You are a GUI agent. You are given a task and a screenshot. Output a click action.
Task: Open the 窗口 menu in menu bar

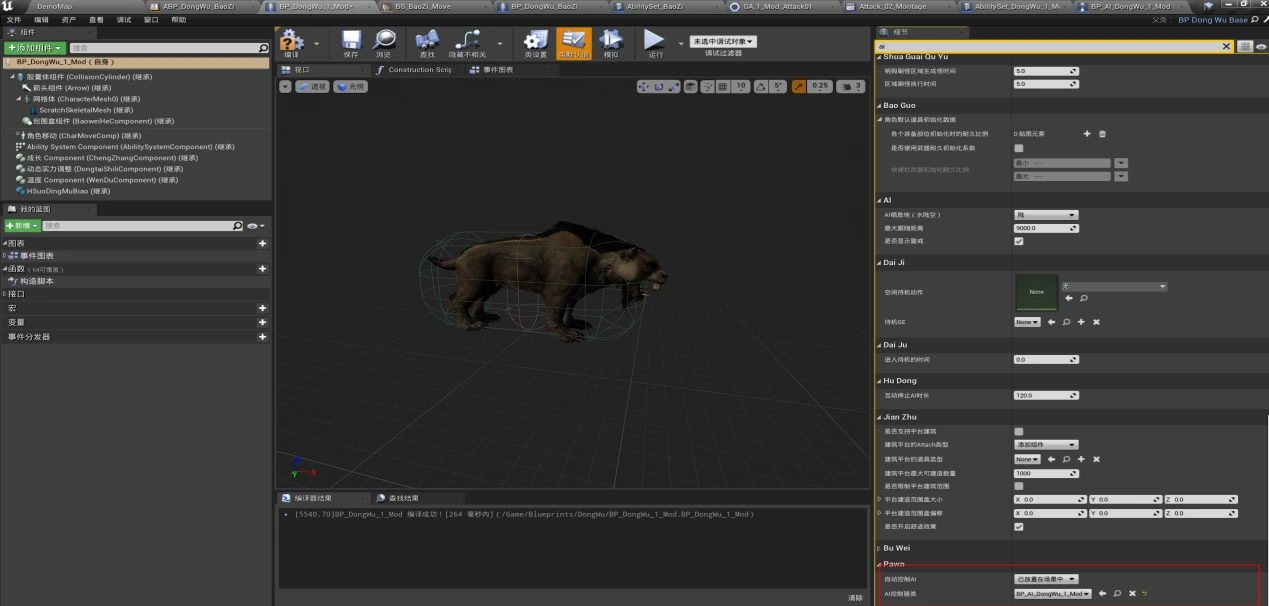[x=151, y=19]
